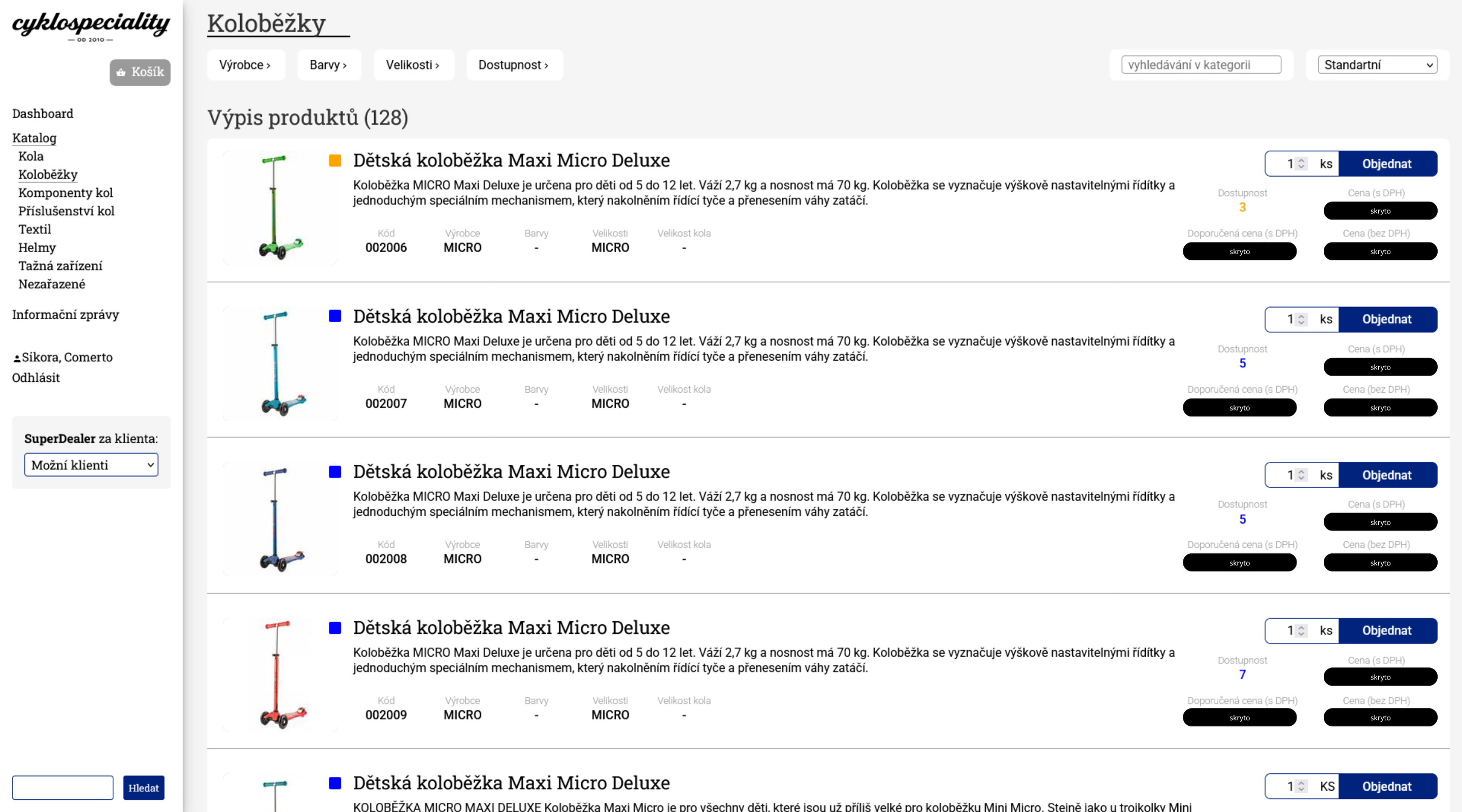Click the blue availability swatch for product 002008
1462x812 pixels.
tap(335, 471)
